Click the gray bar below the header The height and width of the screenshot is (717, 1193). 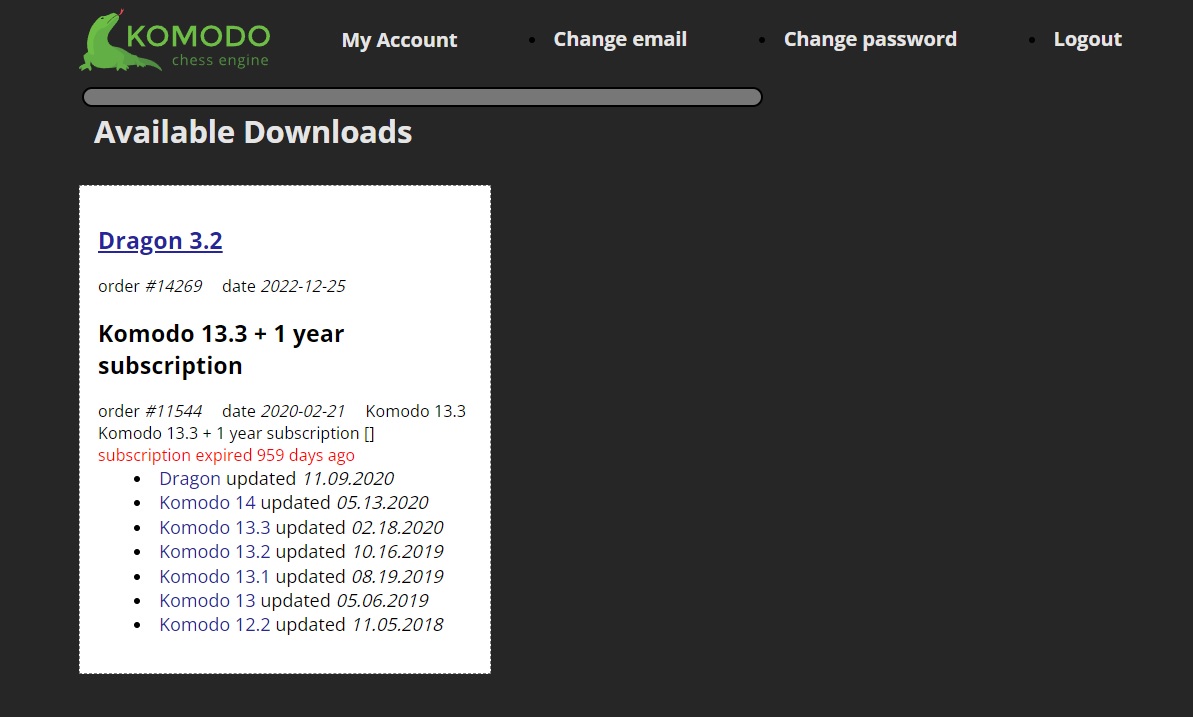coord(422,97)
